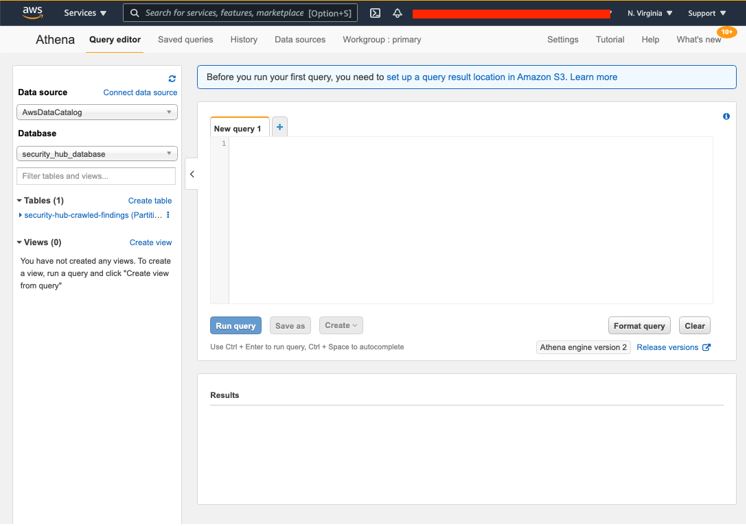This screenshot has height=526, width=746.
Task: Collapse the left sidebar with chevron
Action: (x=192, y=174)
